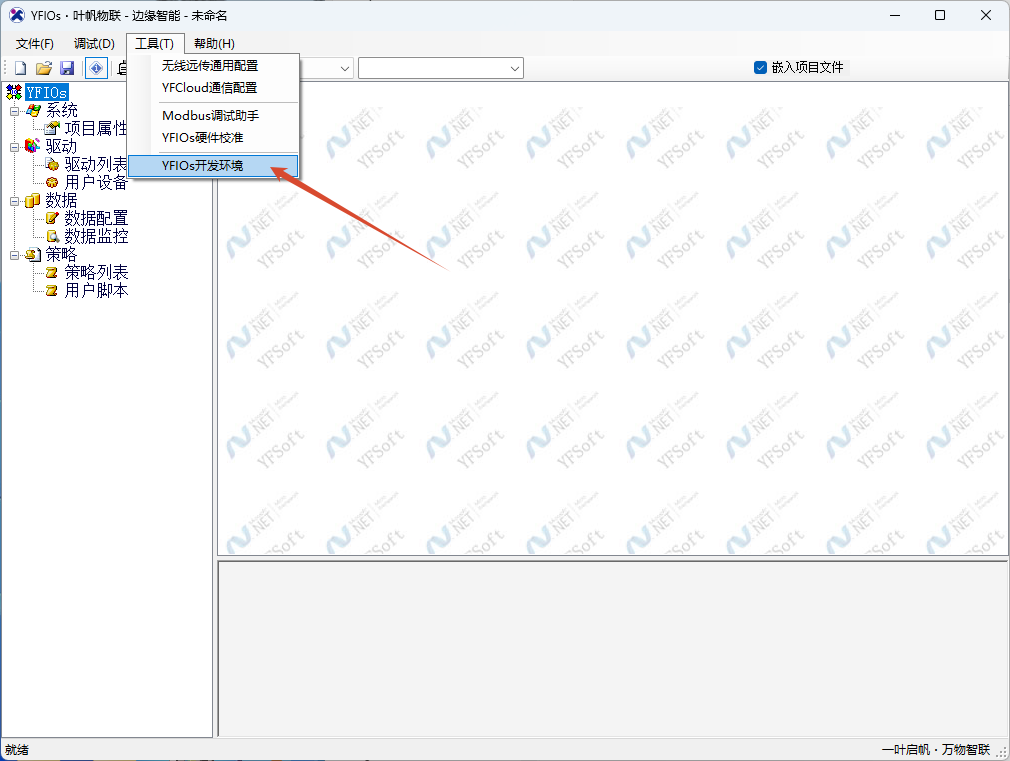
Task: Click the 数据配置 pencil icon in tree
Action: pyautogui.click(x=52, y=218)
